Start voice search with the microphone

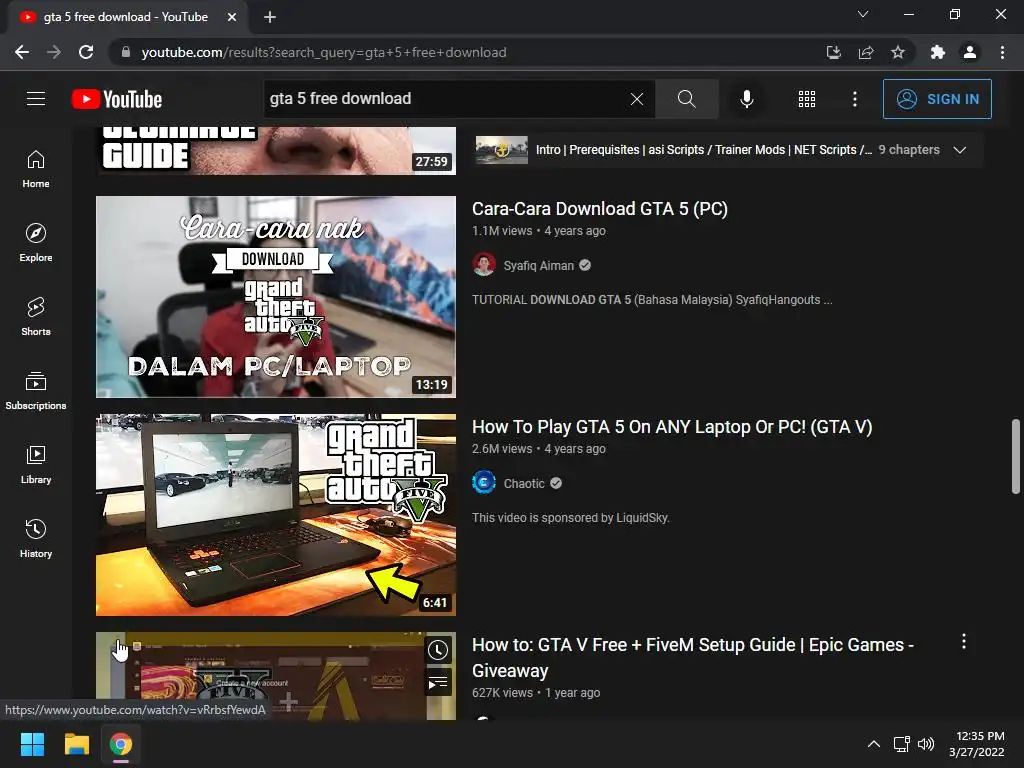point(746,99)
